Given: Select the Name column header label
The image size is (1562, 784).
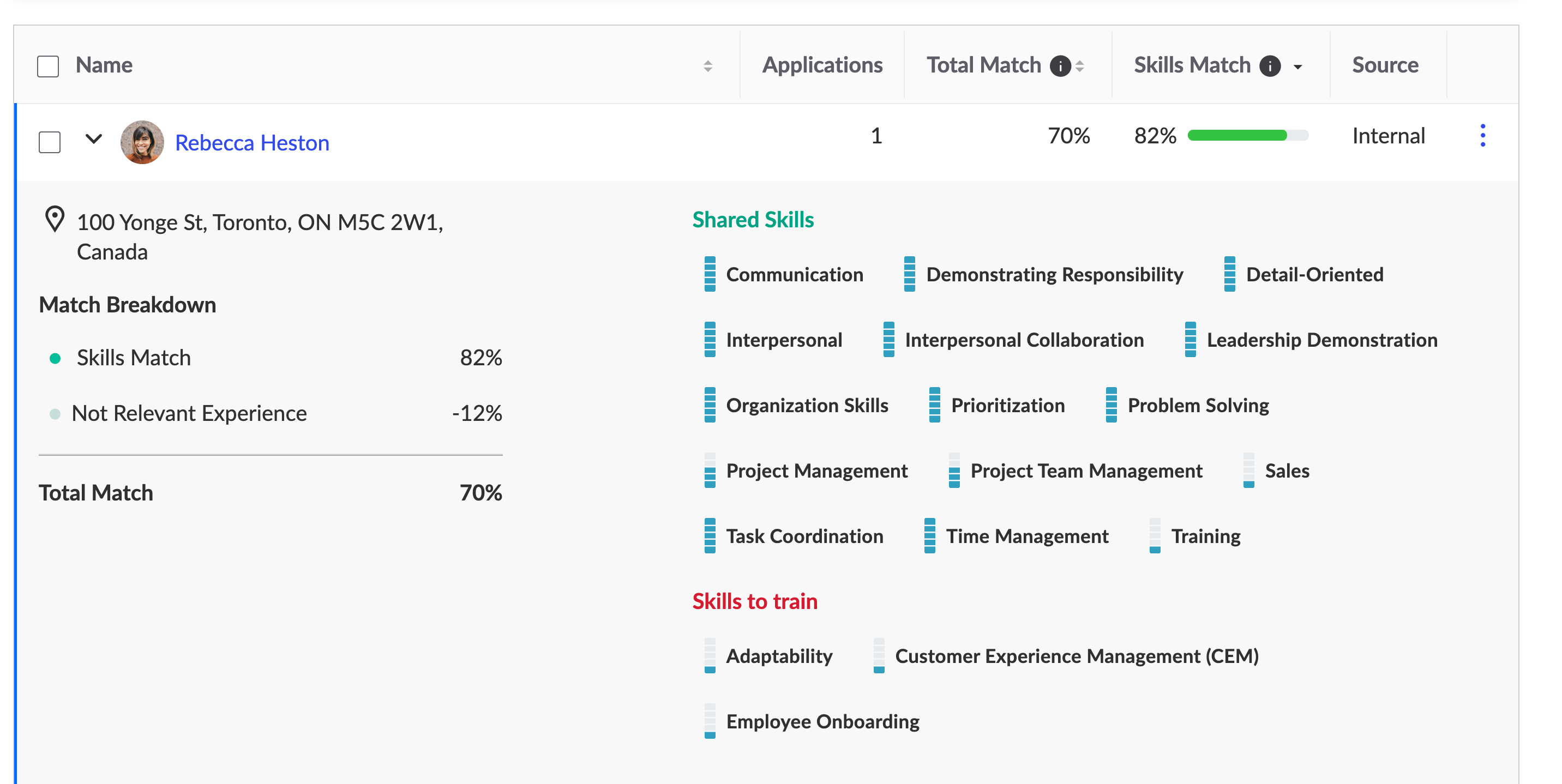Looking at the screenshot, I should coord(104,65).
